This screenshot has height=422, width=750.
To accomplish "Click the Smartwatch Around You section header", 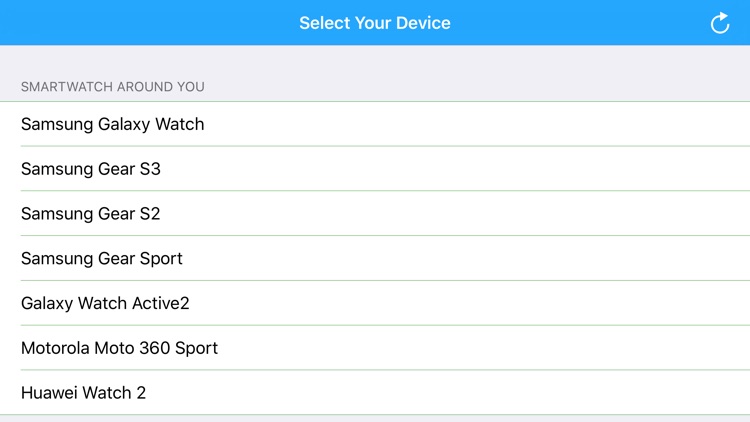I will (112, 87).
